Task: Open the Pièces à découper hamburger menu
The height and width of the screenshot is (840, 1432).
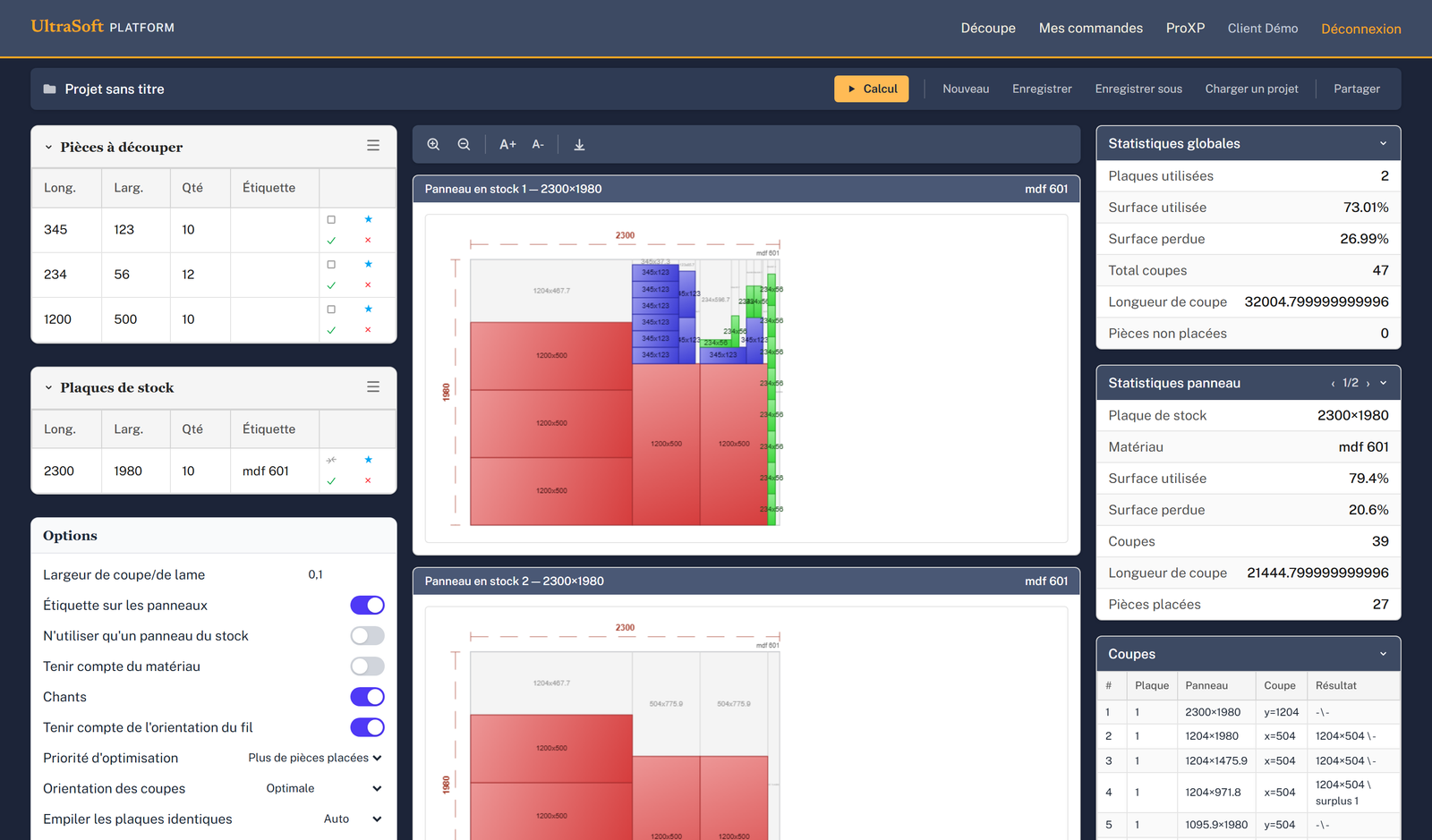Action: (373, 146)
